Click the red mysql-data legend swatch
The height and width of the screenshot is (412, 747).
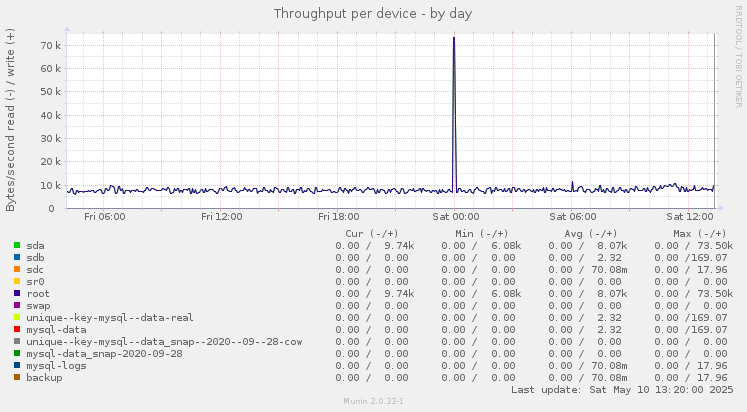point(17,329)
